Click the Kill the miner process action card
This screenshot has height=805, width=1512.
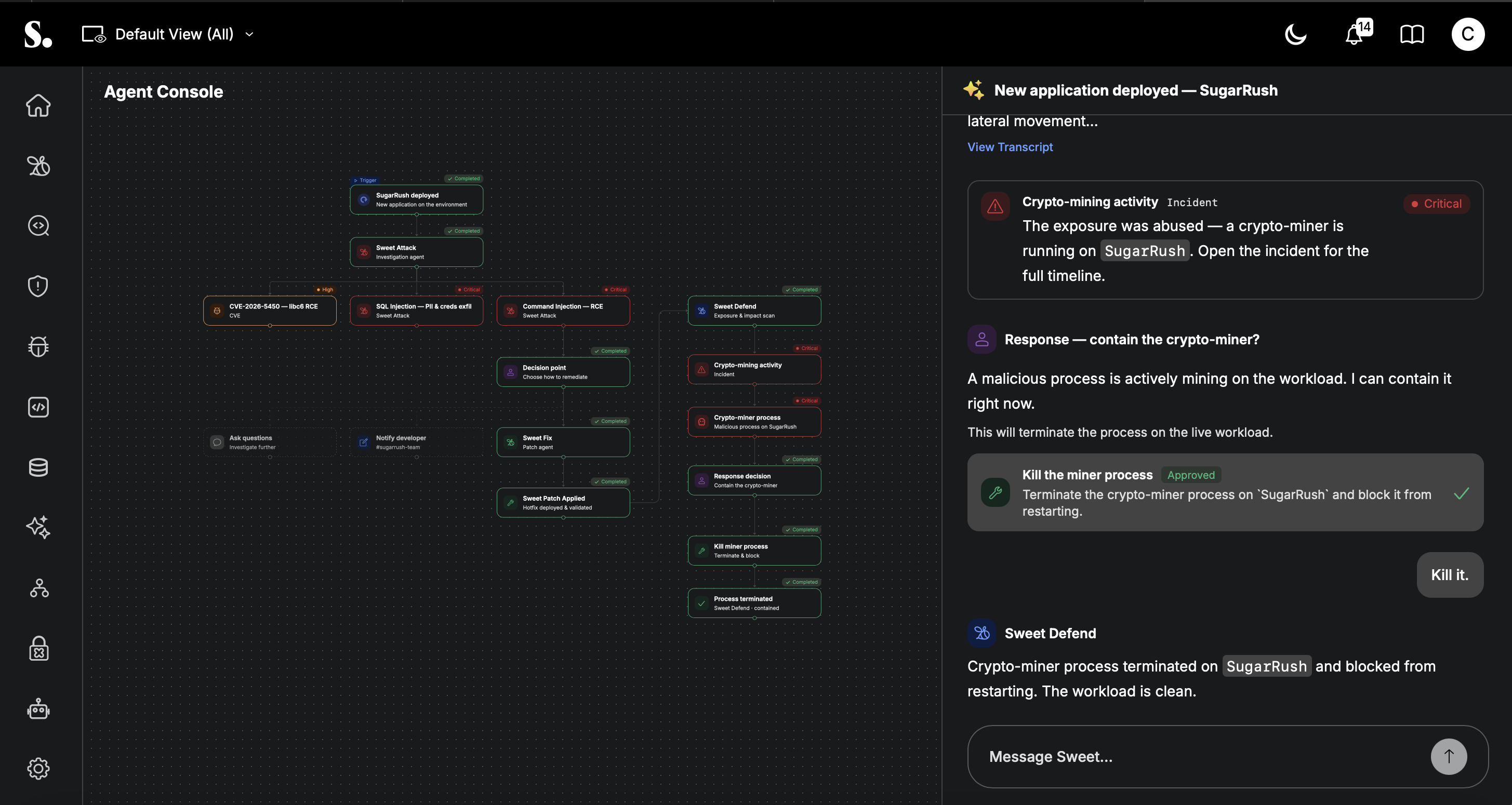(x=1225, y=492)
